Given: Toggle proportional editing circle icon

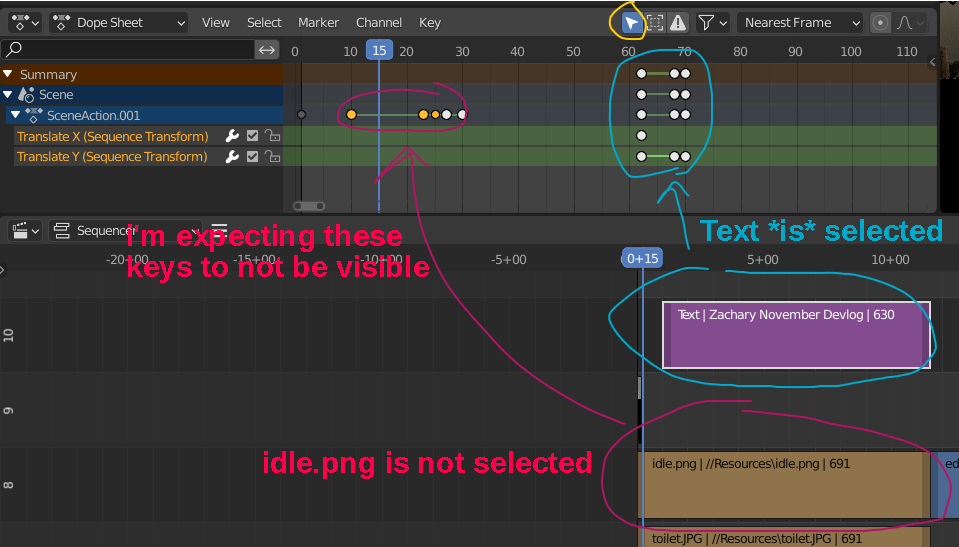Looking at the screenshot, I should pyautogui.click(x=880, y=23).
